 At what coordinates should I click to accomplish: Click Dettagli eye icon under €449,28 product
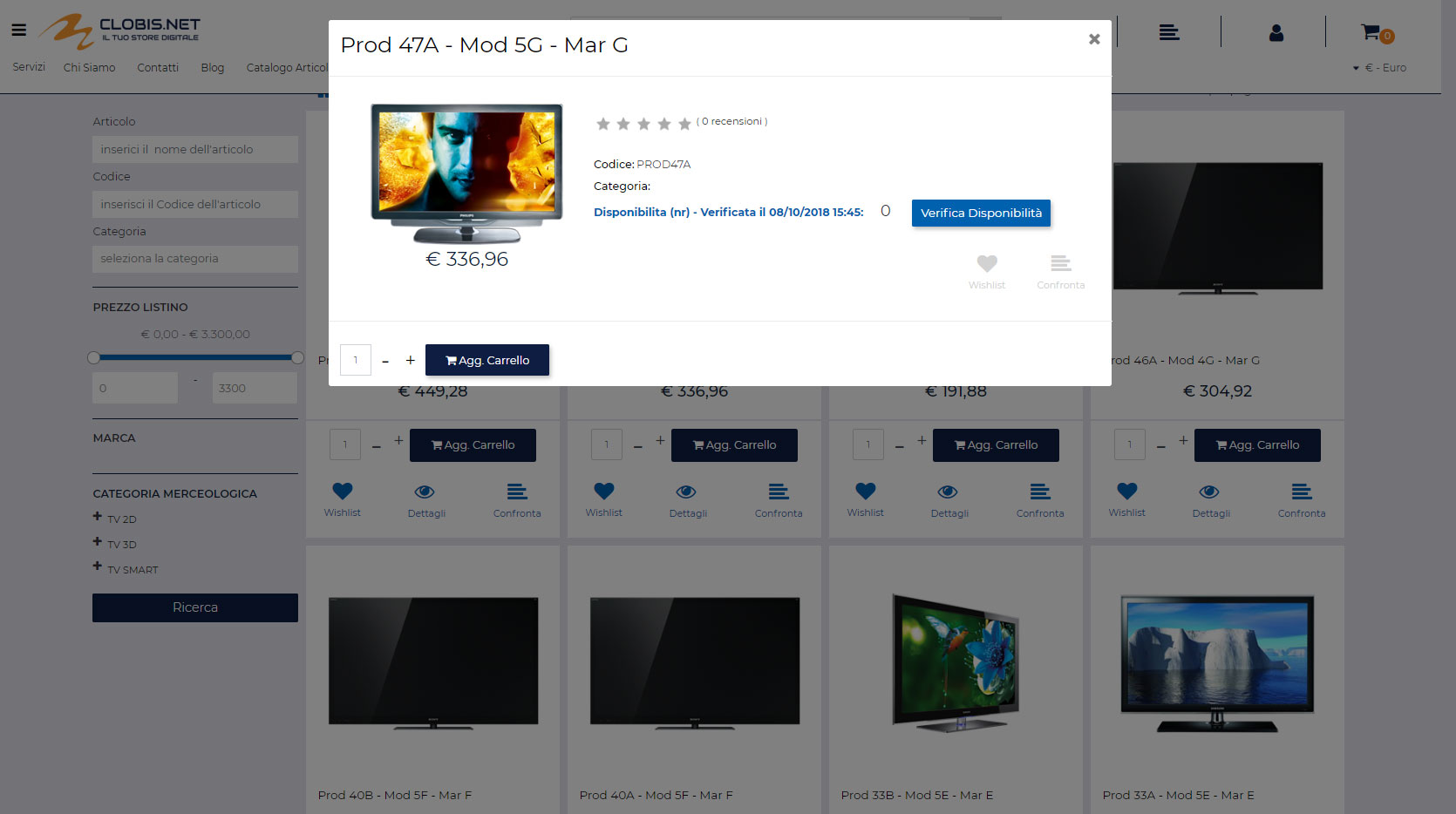point(425,492)
